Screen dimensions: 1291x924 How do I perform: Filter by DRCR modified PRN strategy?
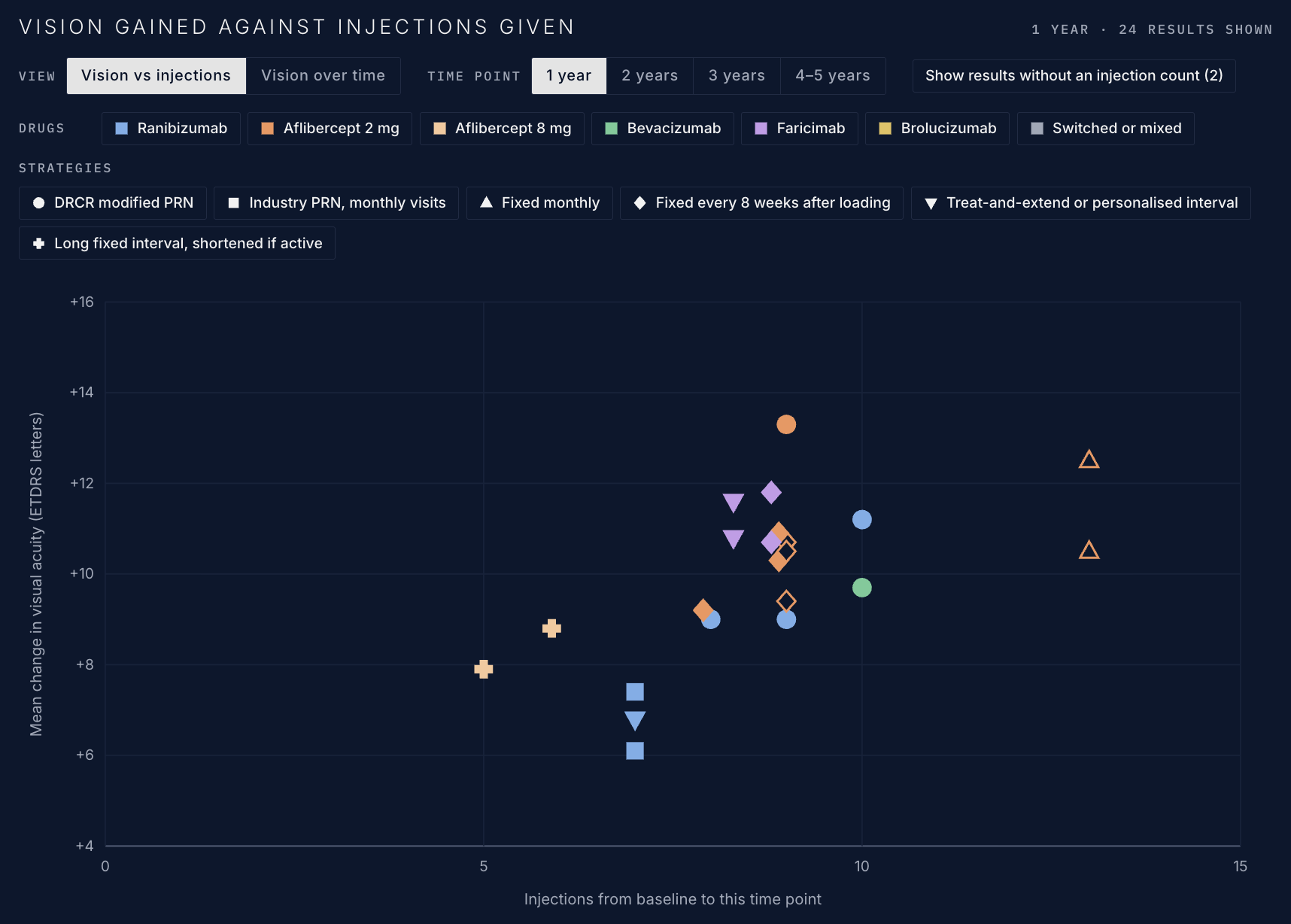tap(113, 203)
